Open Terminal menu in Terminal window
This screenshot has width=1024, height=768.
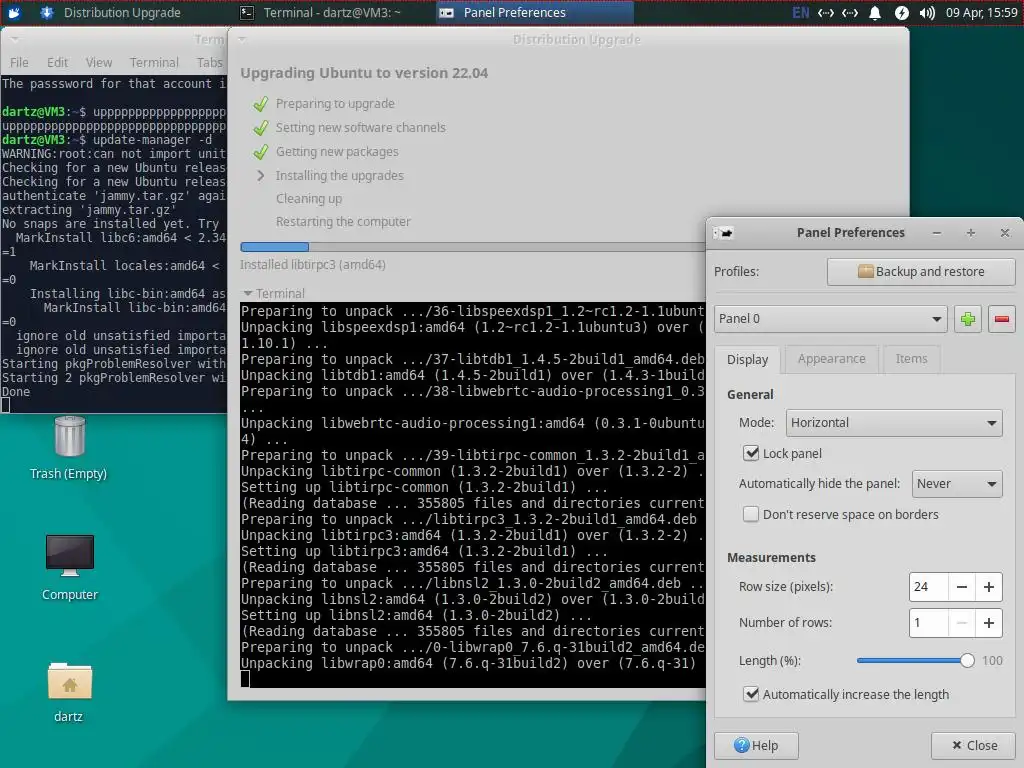[x=154, y=62]
